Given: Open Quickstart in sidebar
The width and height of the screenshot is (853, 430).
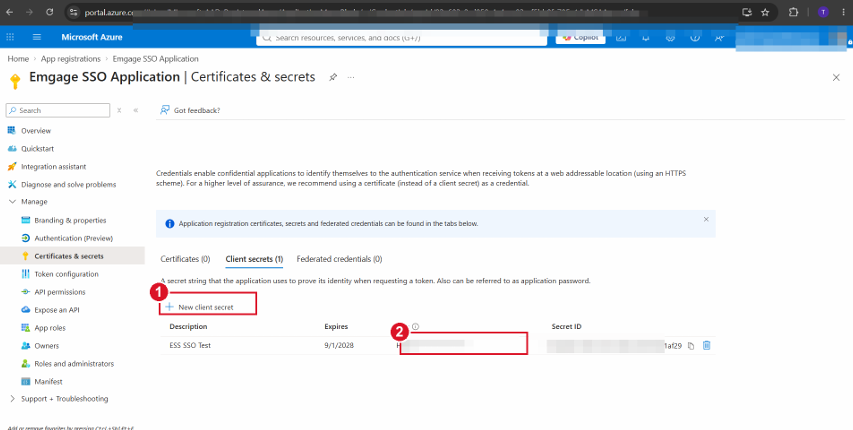Looking at the screenshot, I should [38, 149].
